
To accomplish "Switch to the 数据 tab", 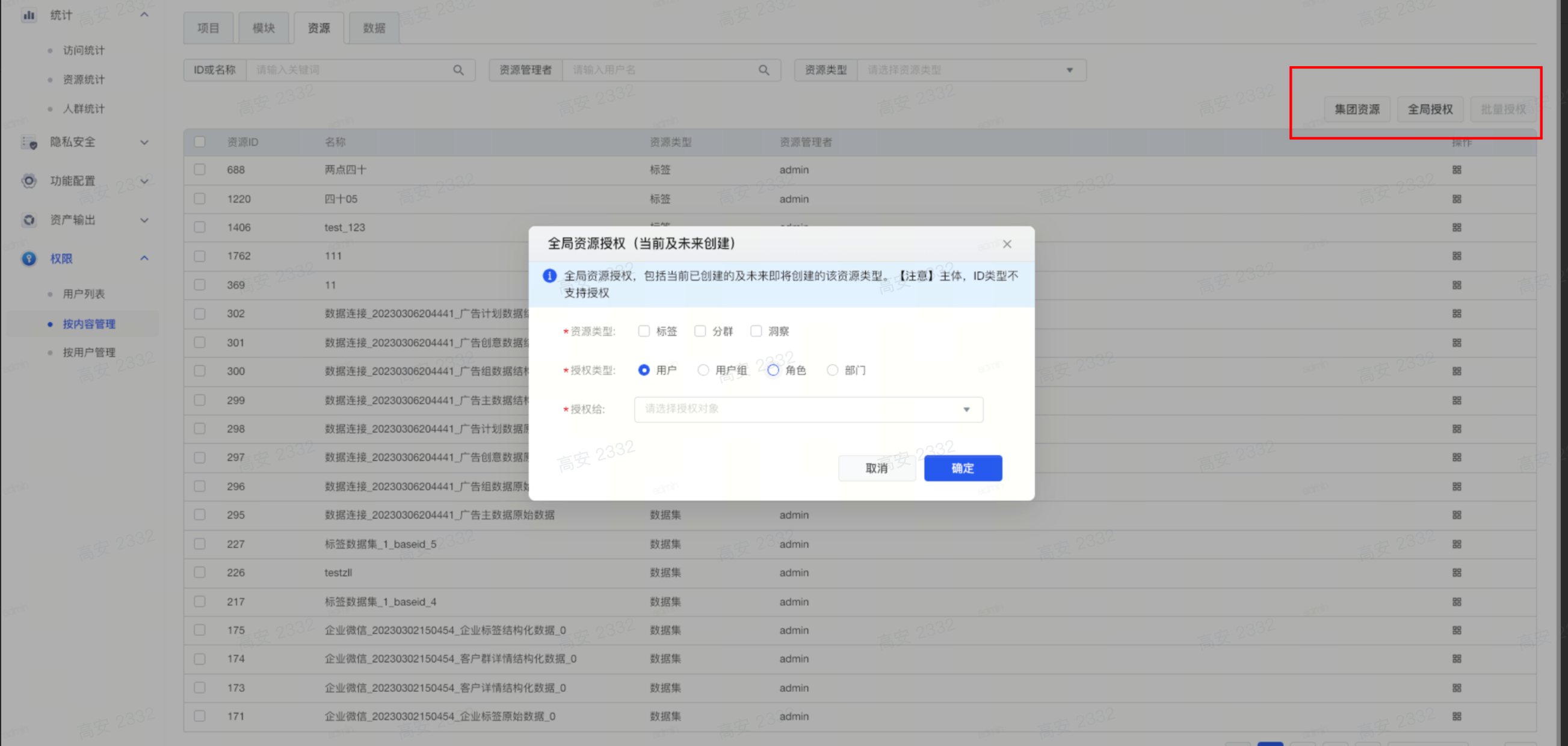I will (374, 28).
